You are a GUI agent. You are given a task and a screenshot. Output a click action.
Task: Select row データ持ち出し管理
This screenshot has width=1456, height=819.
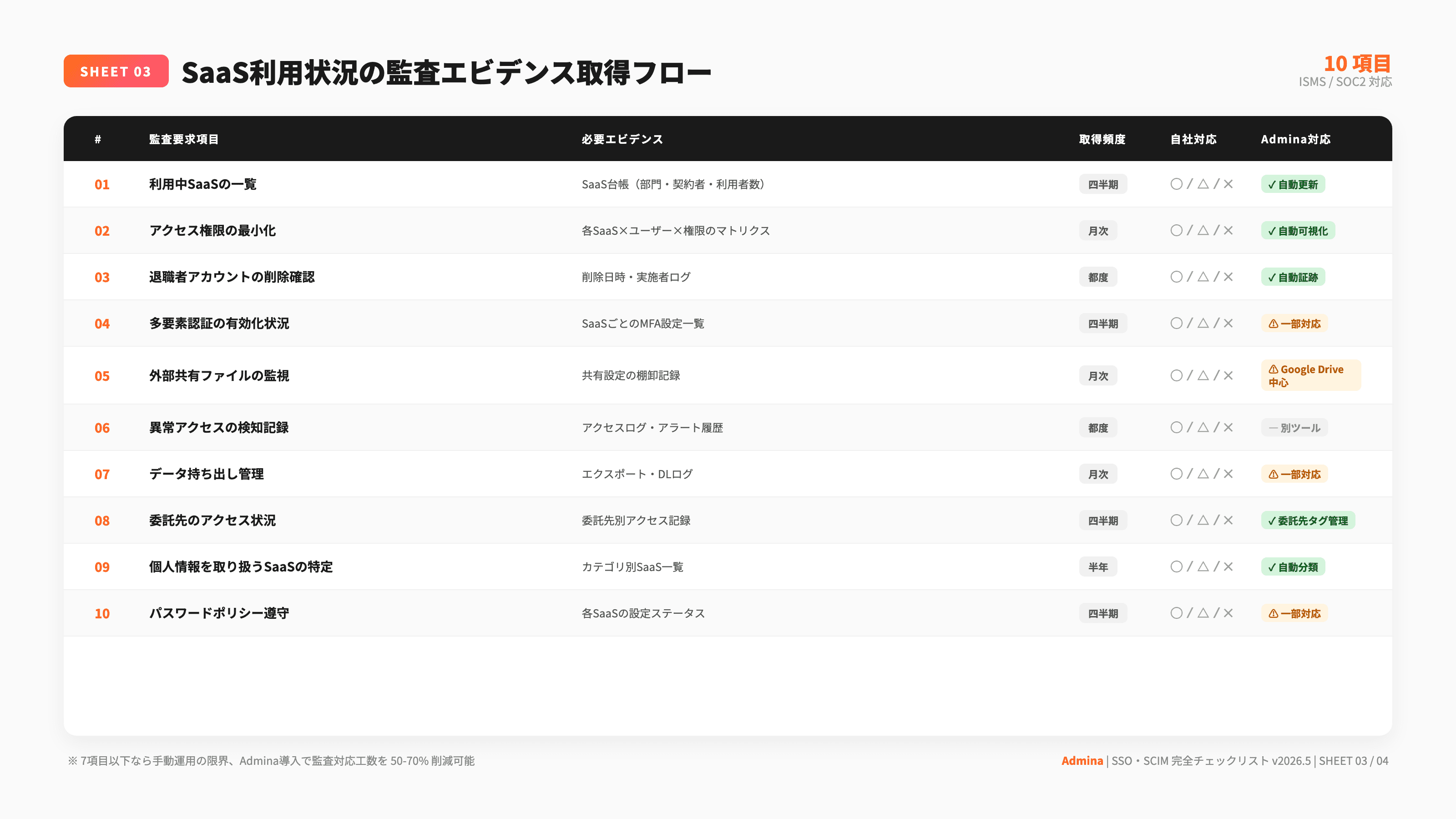[728, 474]
